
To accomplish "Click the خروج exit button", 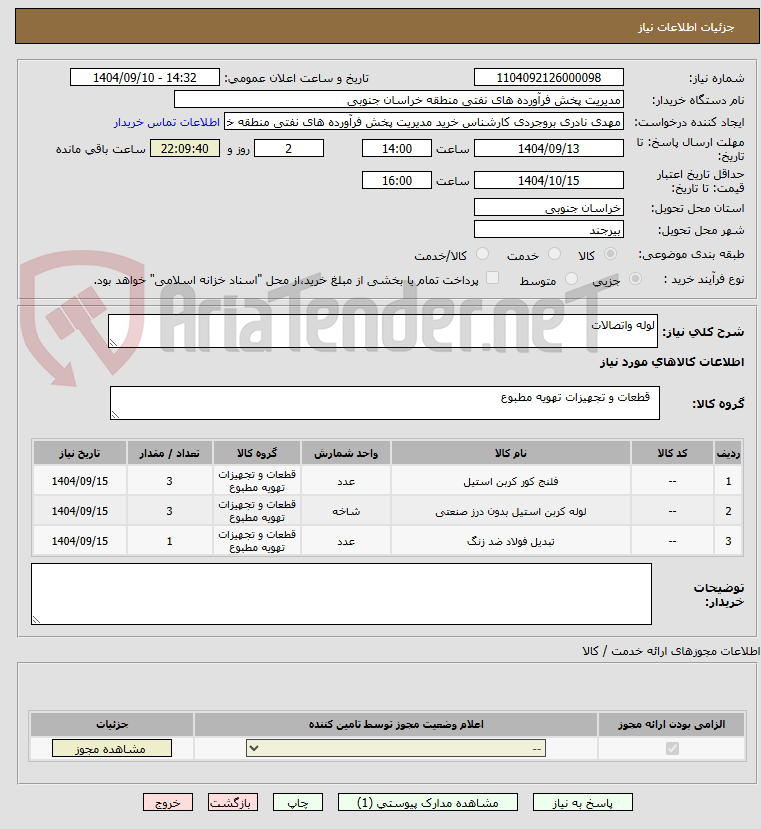I will tap(168, 803).
